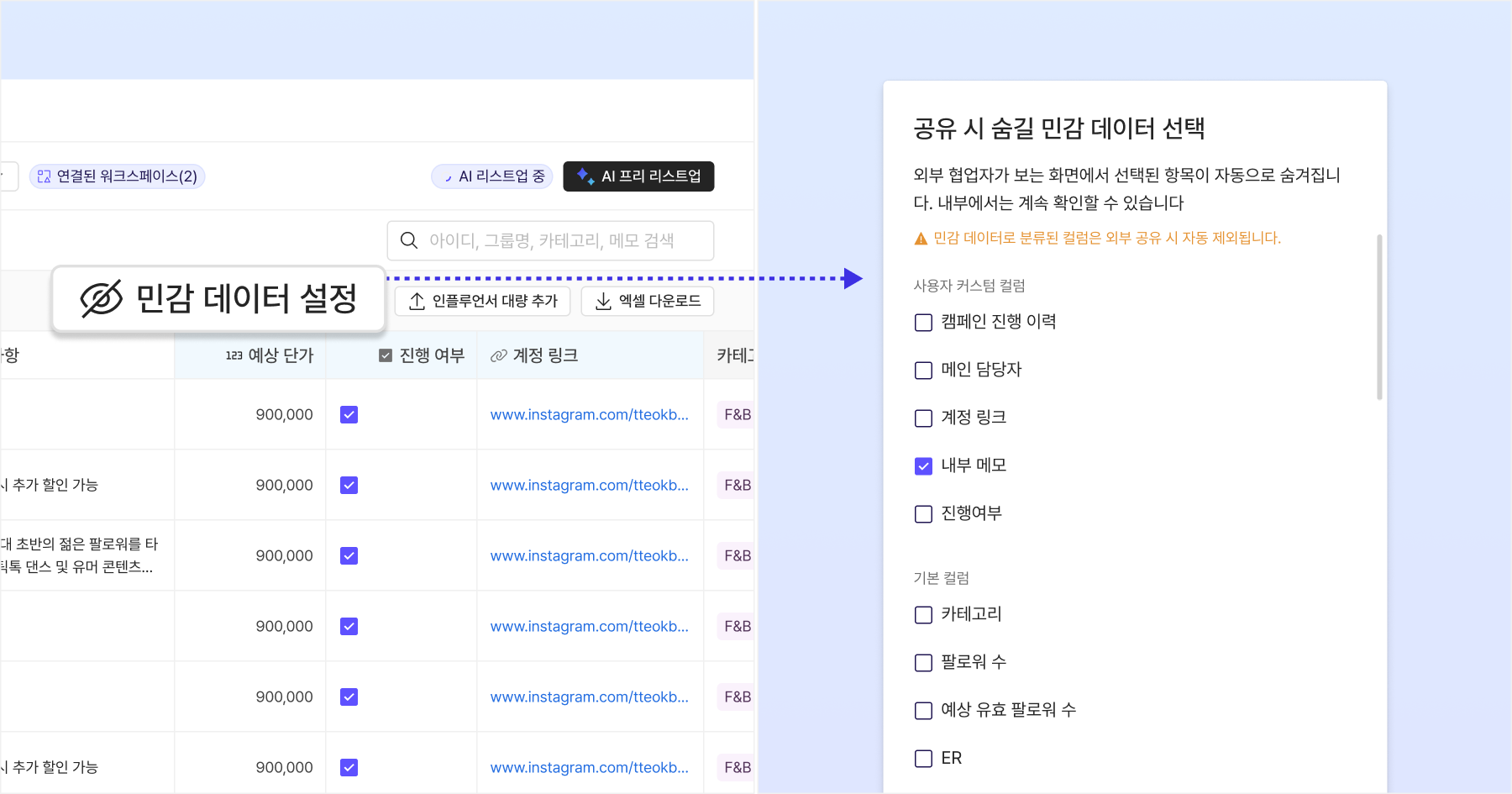Image resolution: width=1512 pixels, height=794 pixels.
Task: Click the 엑셀 다운로드 button
Action: click(648, 301)
